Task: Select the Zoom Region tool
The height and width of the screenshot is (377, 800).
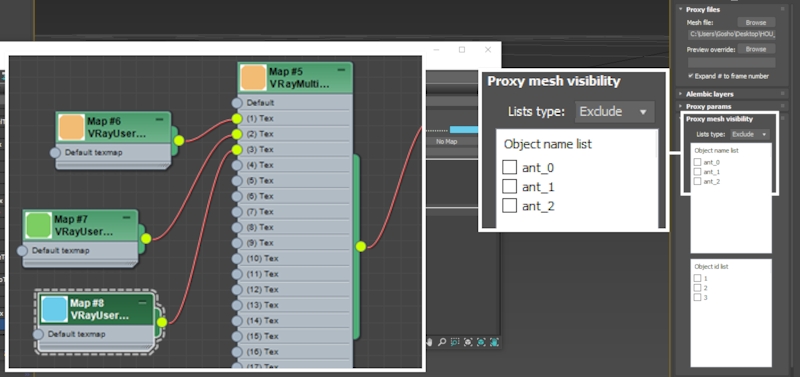Action: pyautogui.click(x=455, y=342)
